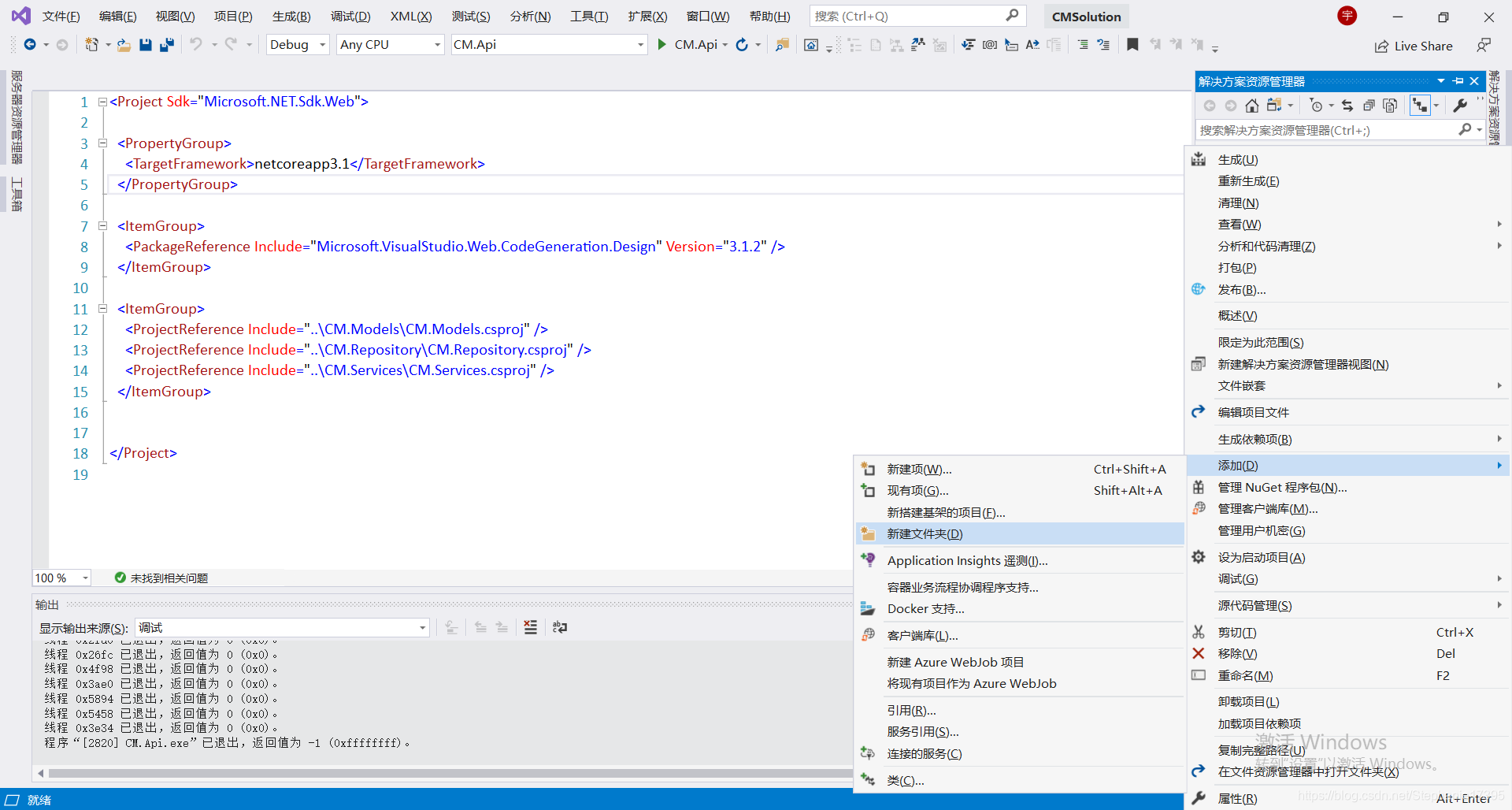The width and height of the screenshot is (1512, 810).
Task: Collapse the first ItemGroup at line 7
Action: 102,226
